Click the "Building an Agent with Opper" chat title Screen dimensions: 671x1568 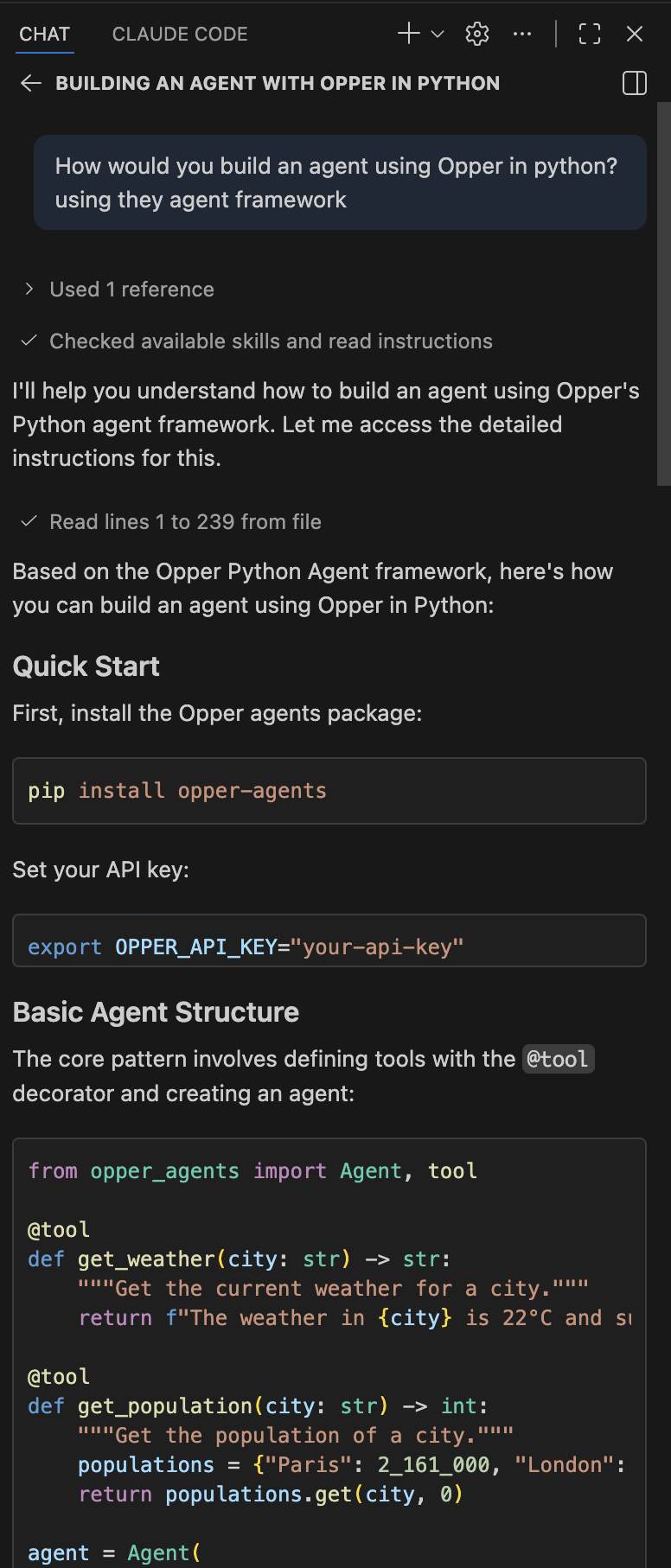coord(278,83)
